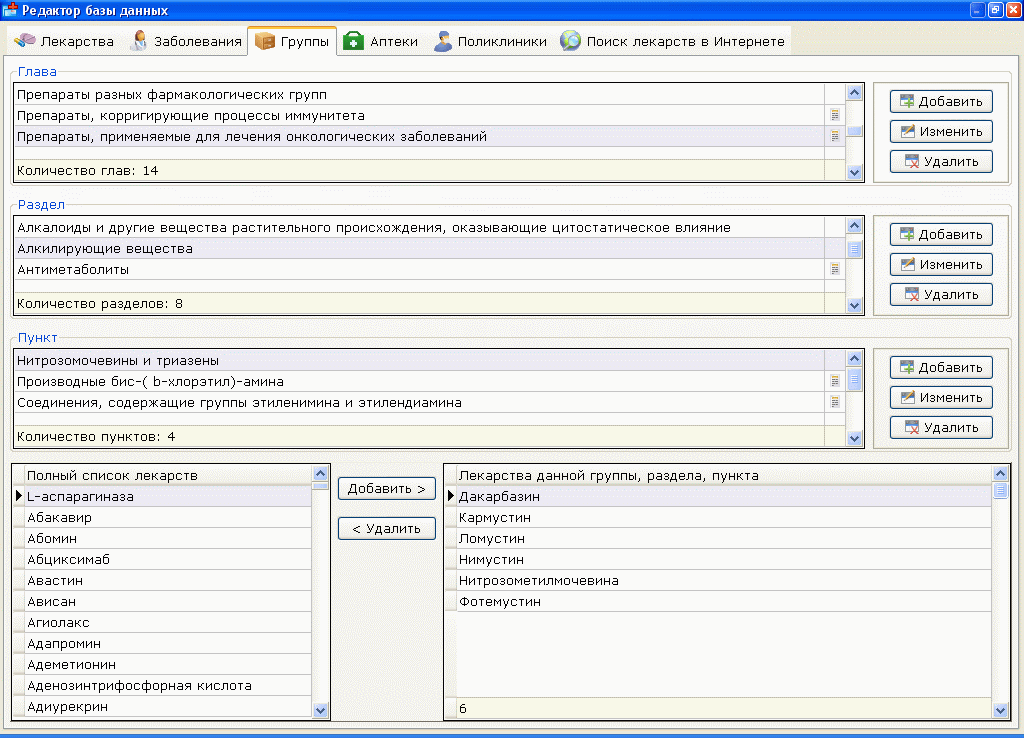Select 'Кармустин' in group drugs list
This screenshot has height=738, width=1024.
[724, 517]
